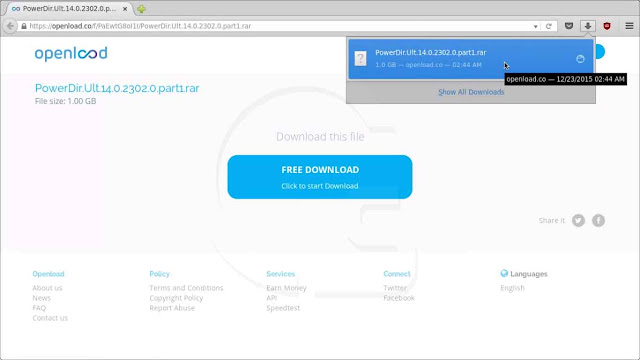This screenshot has height=360, width=640.
Task: Select English language link
Action: point(512,288)
